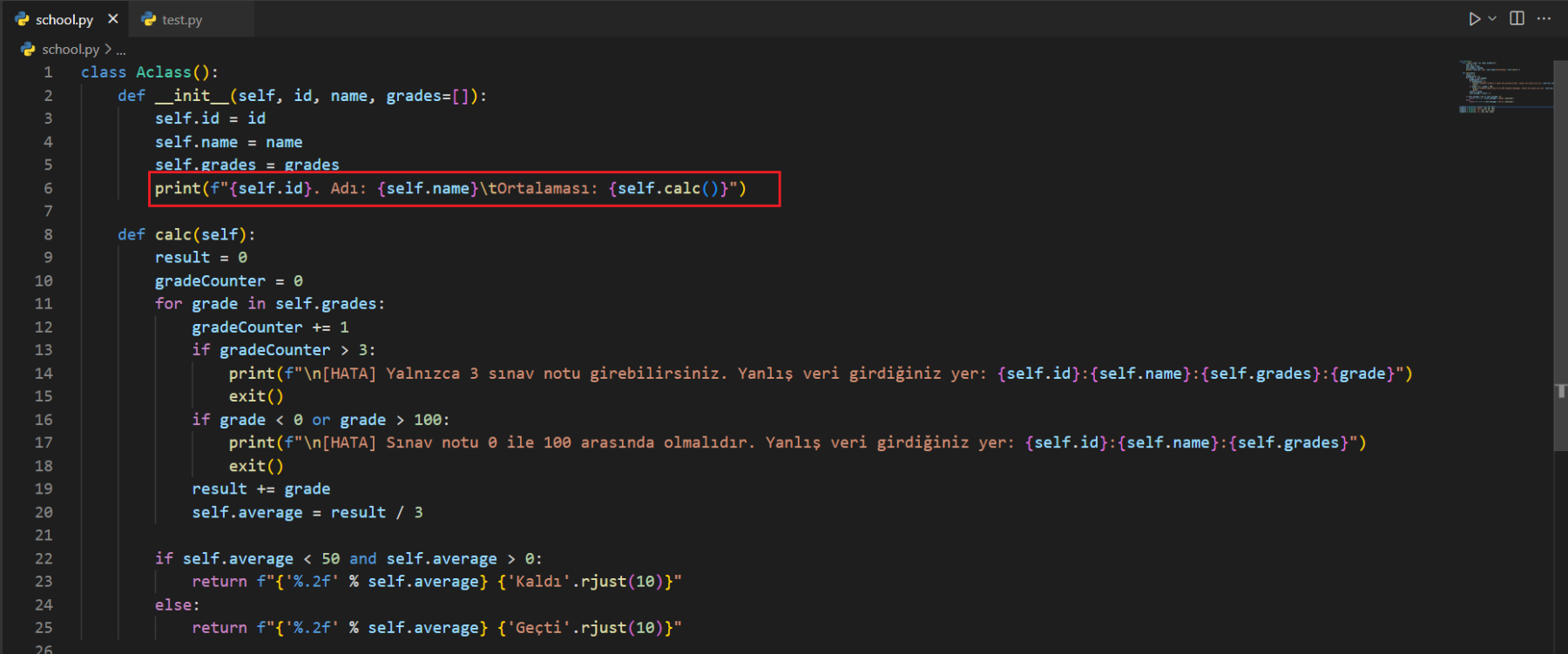
Task: Run the Python file with play icon
Action: point(1474,18)
